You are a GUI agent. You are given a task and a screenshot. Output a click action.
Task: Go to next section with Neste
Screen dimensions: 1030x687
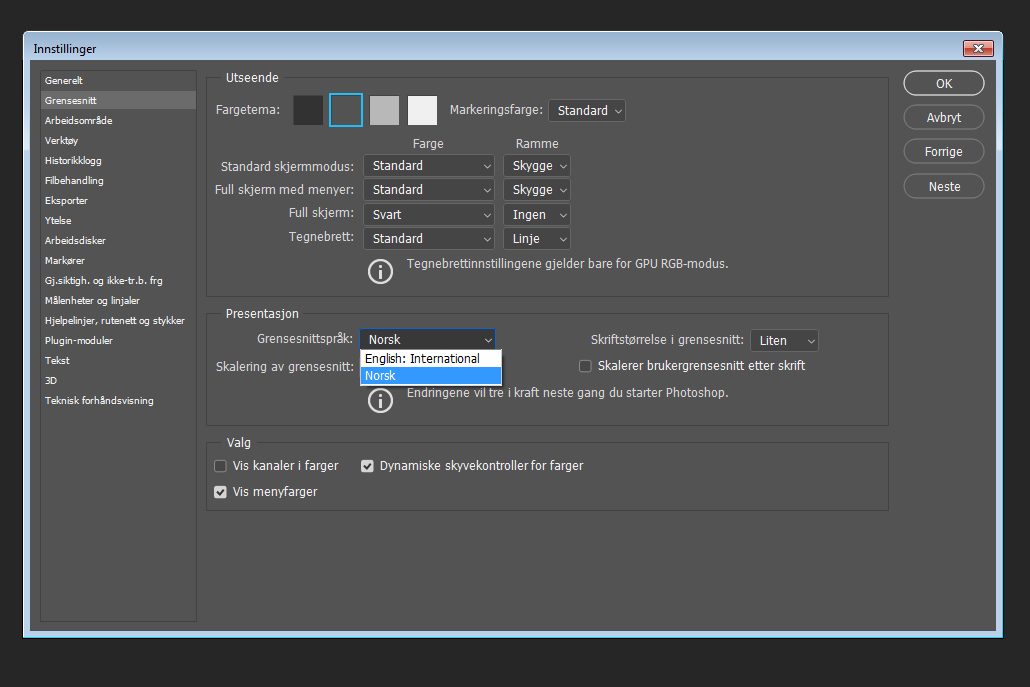944,187
